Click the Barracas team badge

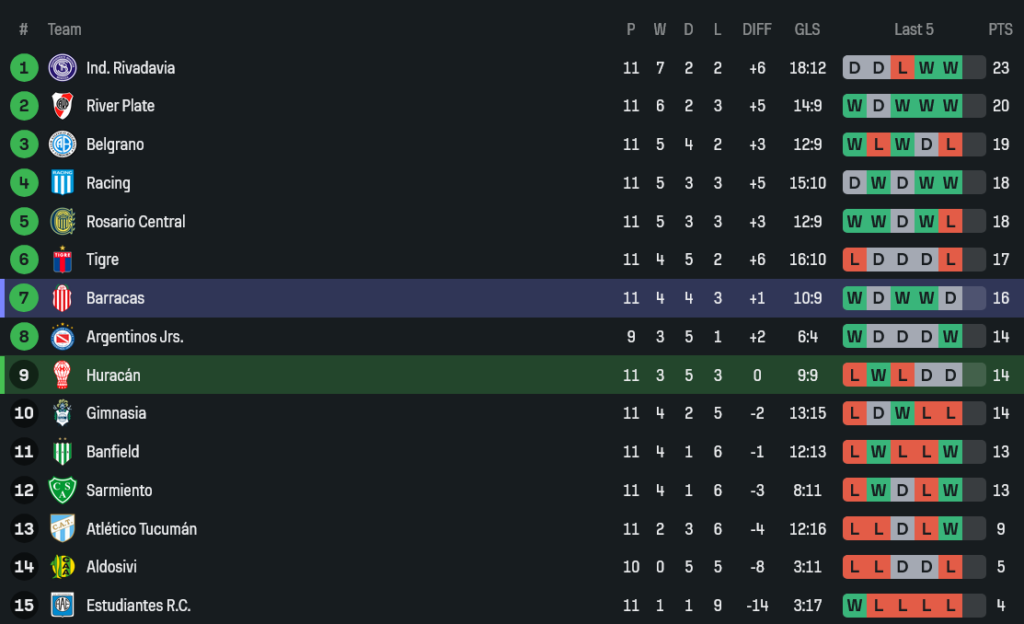(x=62, y=298)
